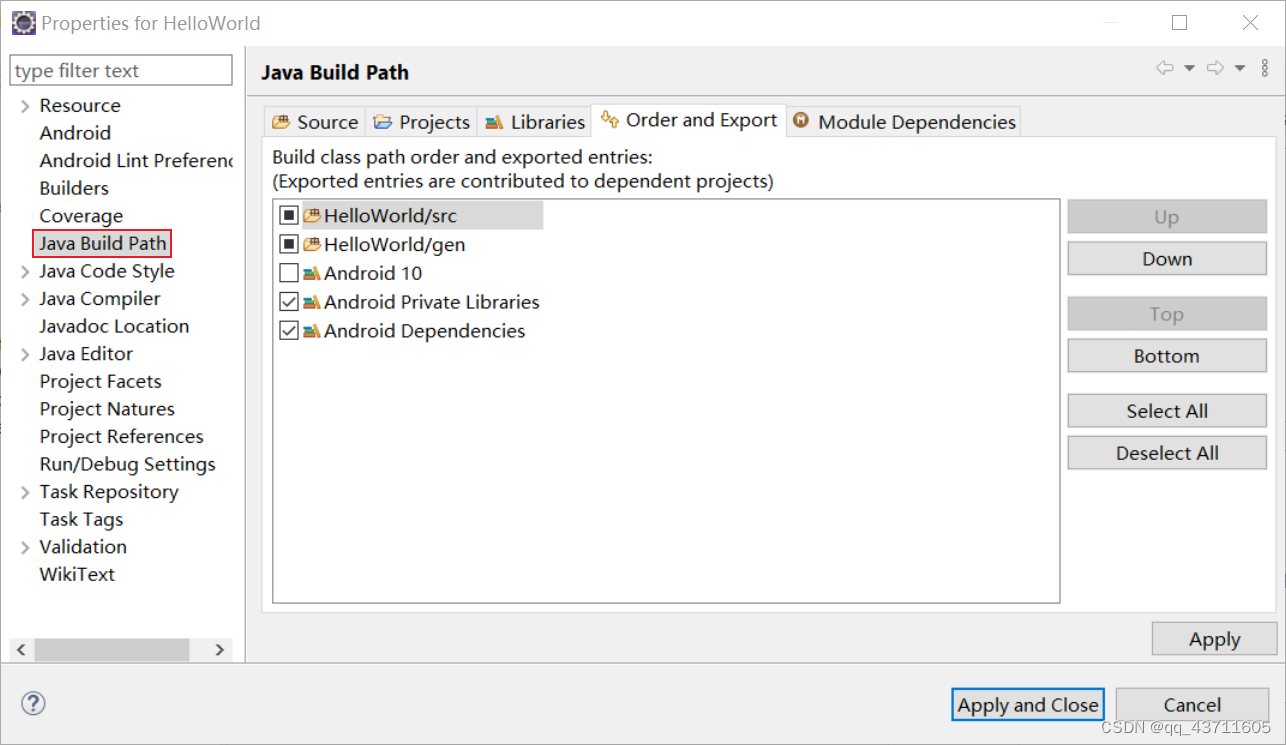Image resolution: width=1286 pixels, height=745 pixels.
Task: Click the Apply and Close button
Action: (x=1027, y=704)
